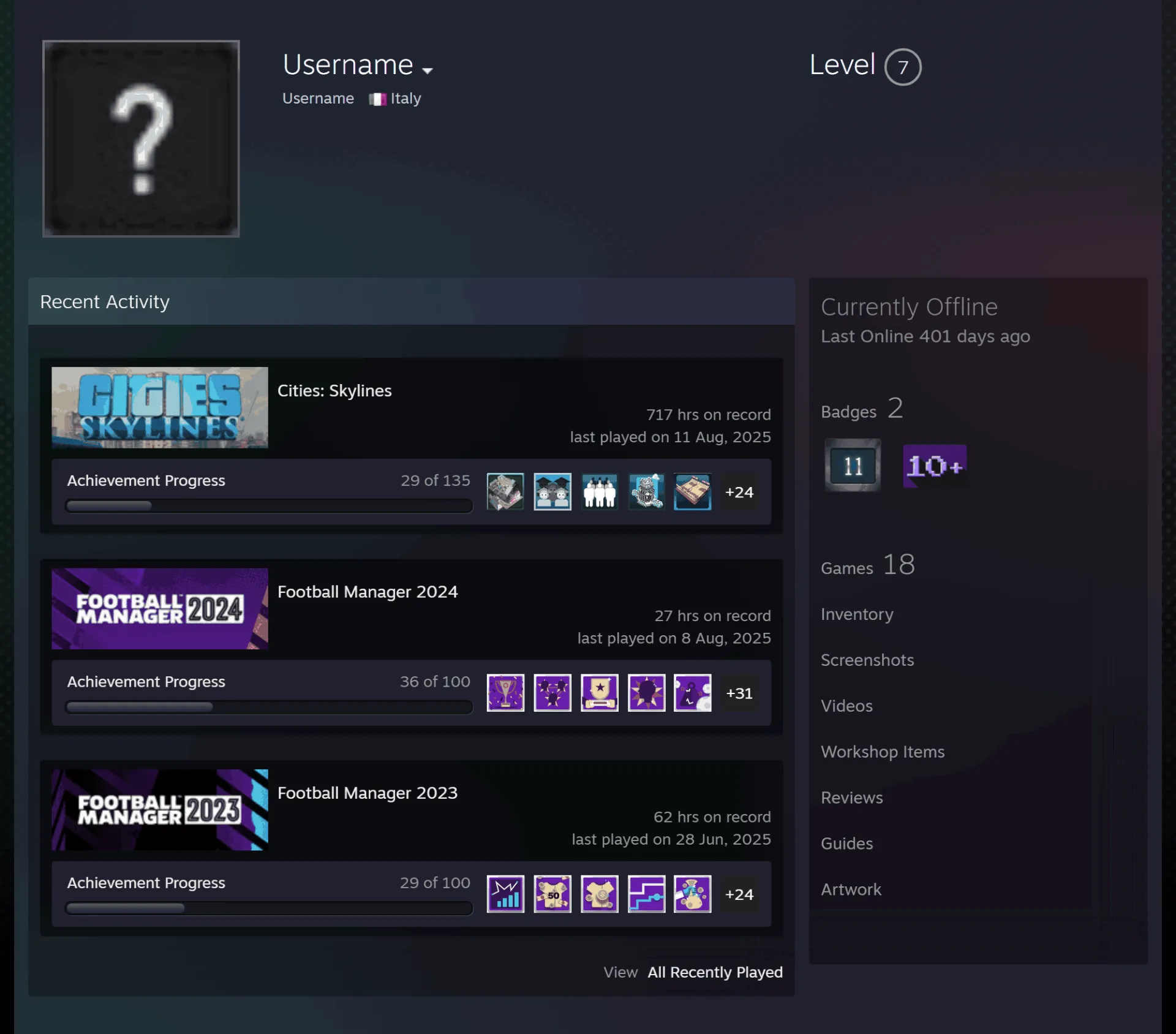Viewport: 1176px width, 1034px height.
Task: Click Cities: Skylines achievement icon with two faces
Action: click(x=552, y=491)
